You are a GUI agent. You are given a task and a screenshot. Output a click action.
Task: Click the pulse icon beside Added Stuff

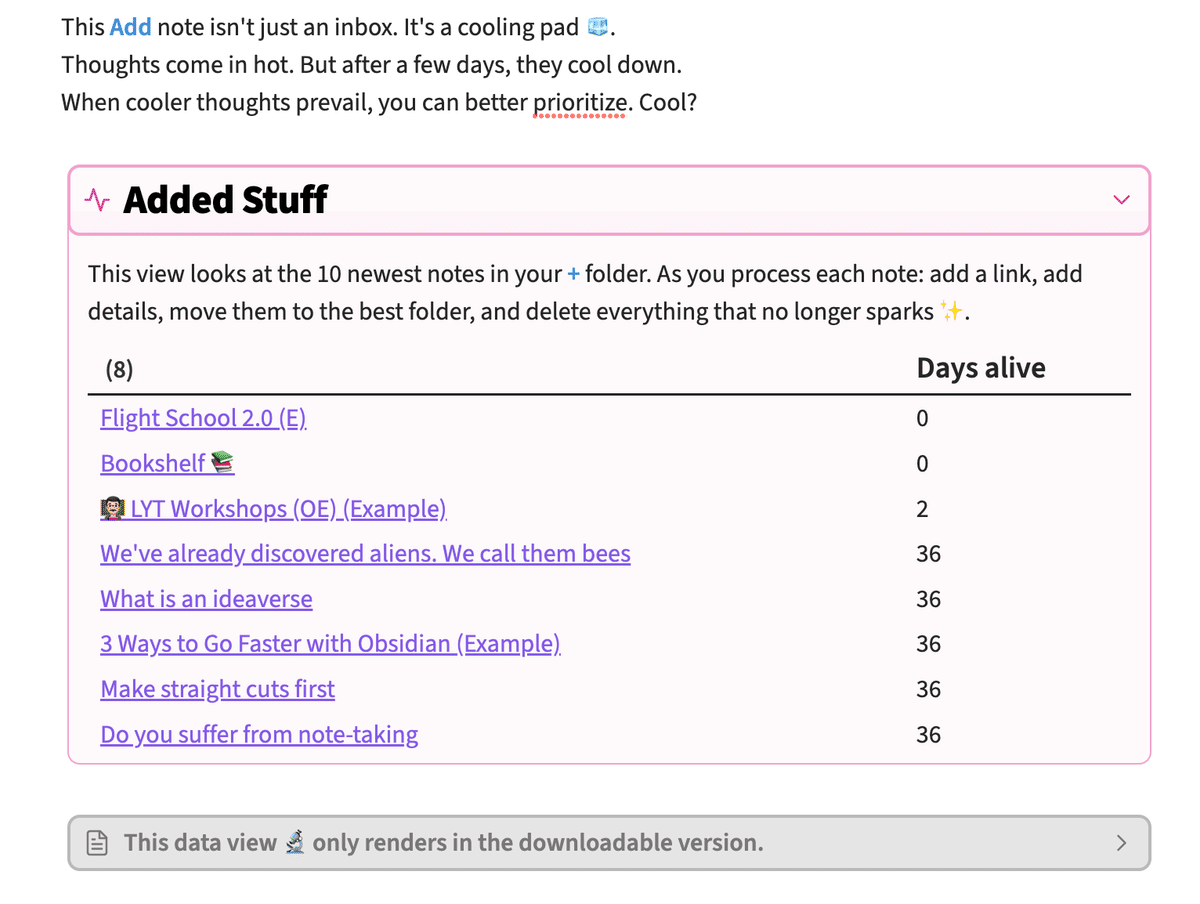click(x=97, y=200)
